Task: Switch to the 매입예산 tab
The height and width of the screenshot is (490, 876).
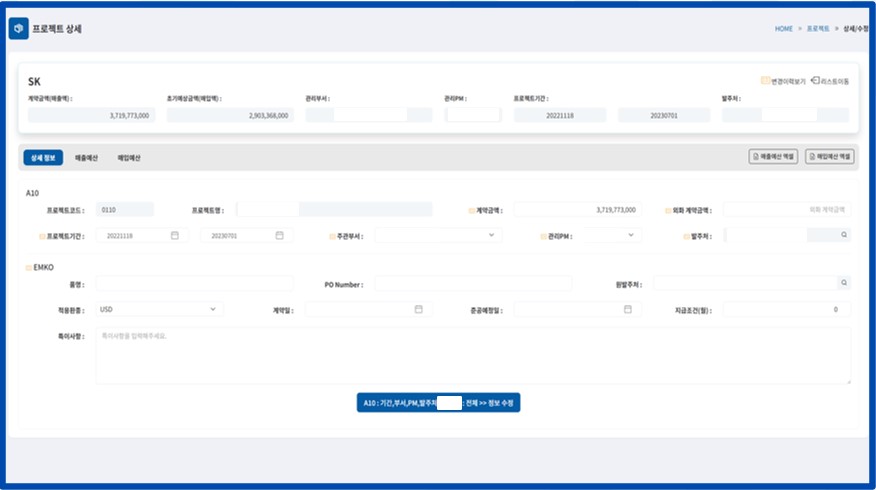Action: pos(130,157)
